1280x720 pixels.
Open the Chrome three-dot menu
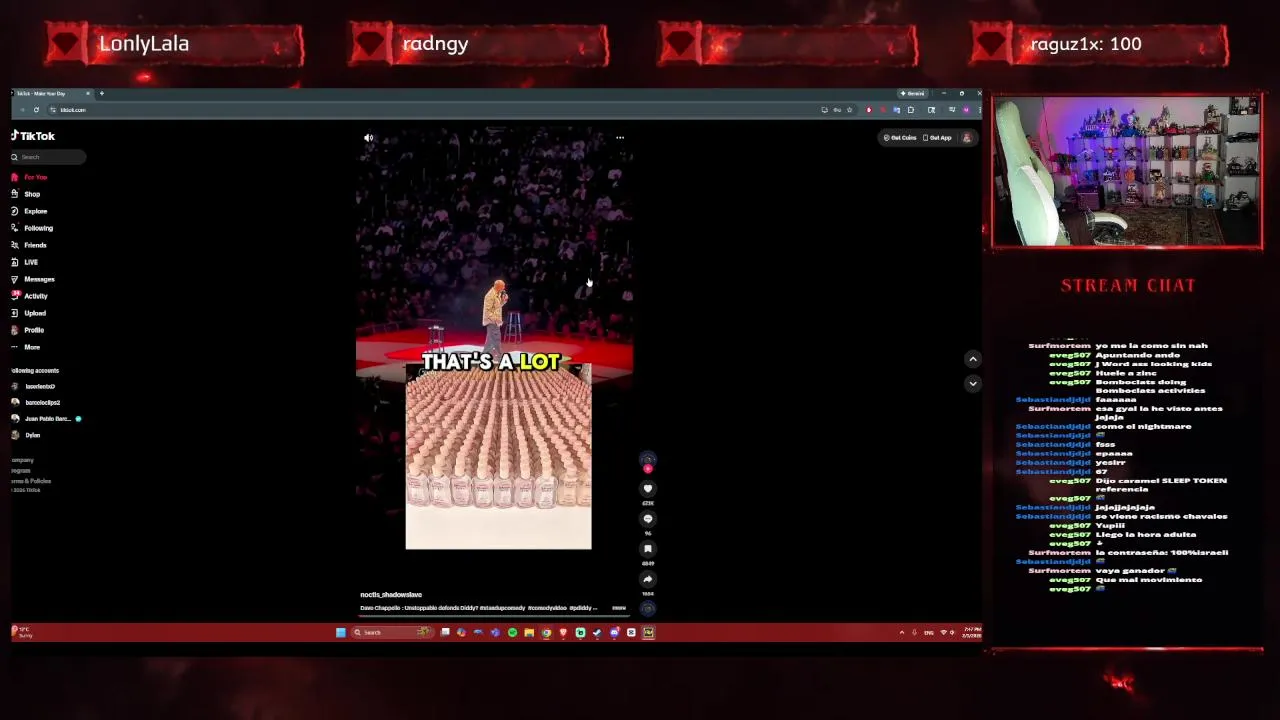pos(979,110)
